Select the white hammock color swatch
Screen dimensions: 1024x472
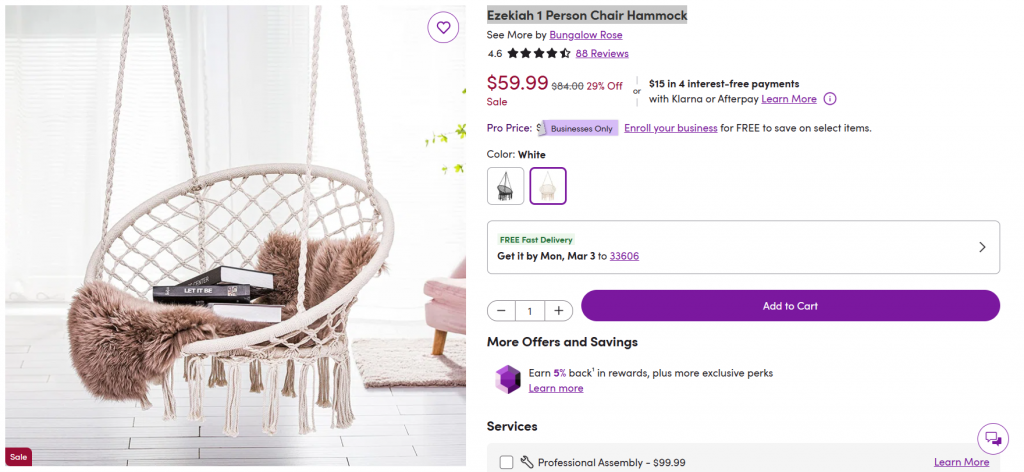pyautogui.click(x=548, y=186)
